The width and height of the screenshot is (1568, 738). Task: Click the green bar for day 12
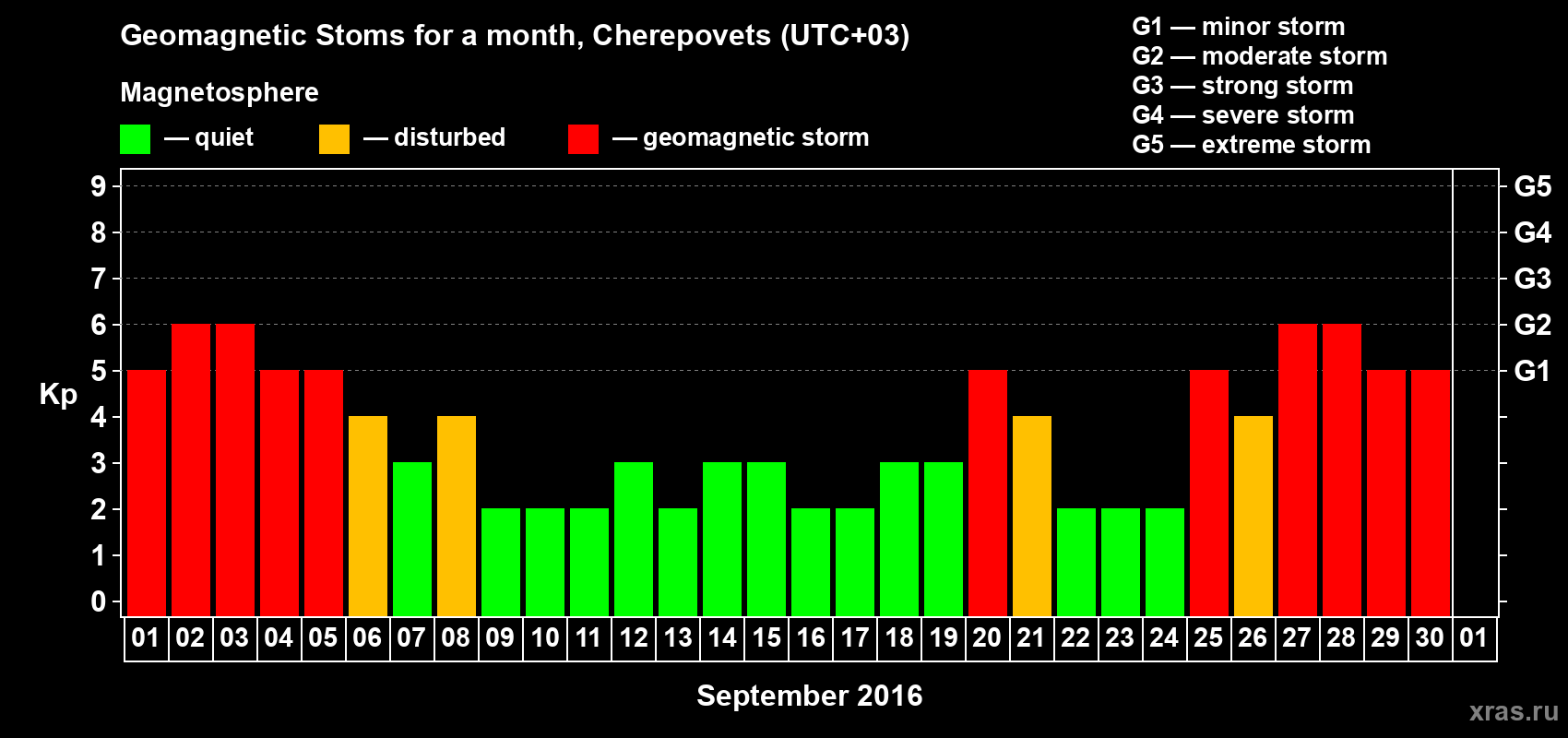634,539
